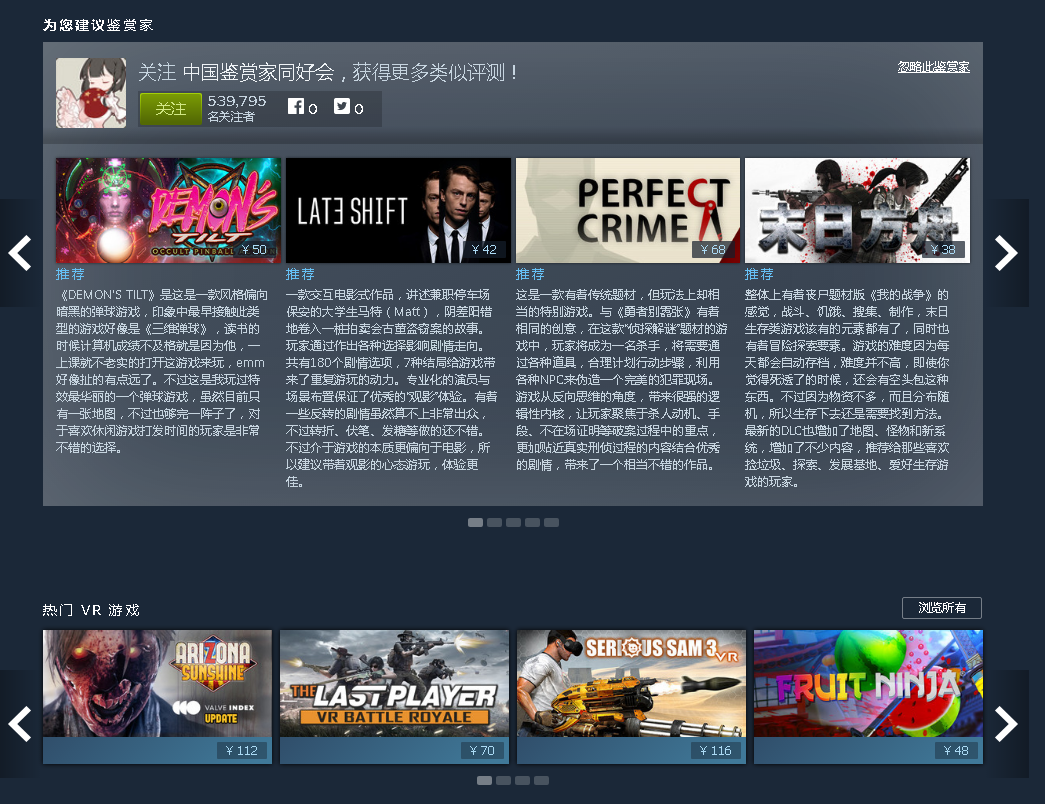
Task: Open the PERFECT CRIME store page
Action: (x=625, y=210)
